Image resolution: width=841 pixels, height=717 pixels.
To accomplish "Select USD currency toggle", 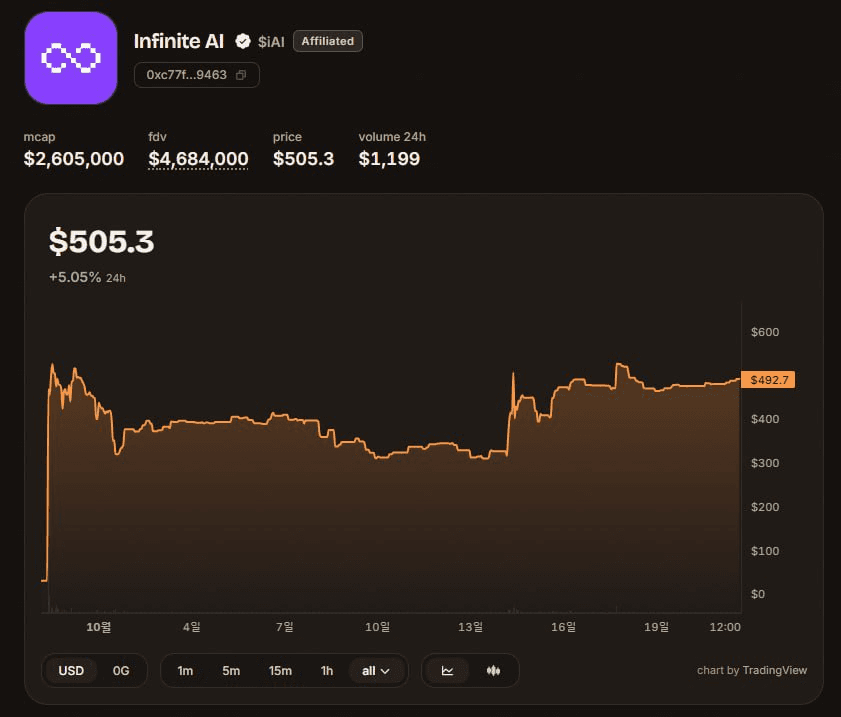I will tap(71, 670).
